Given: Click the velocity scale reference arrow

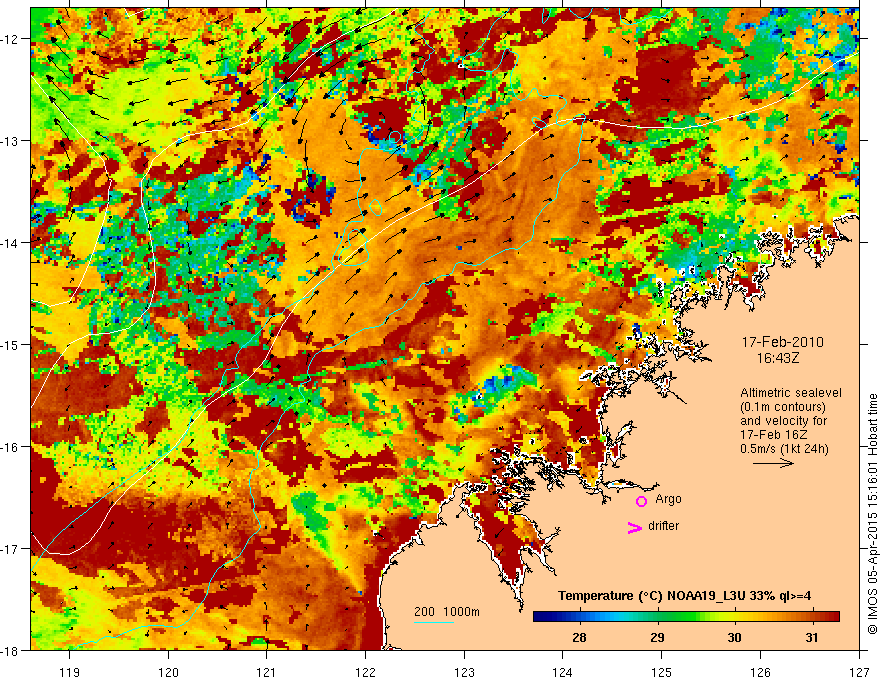Looking at the screenshot, I should point(773,463).
